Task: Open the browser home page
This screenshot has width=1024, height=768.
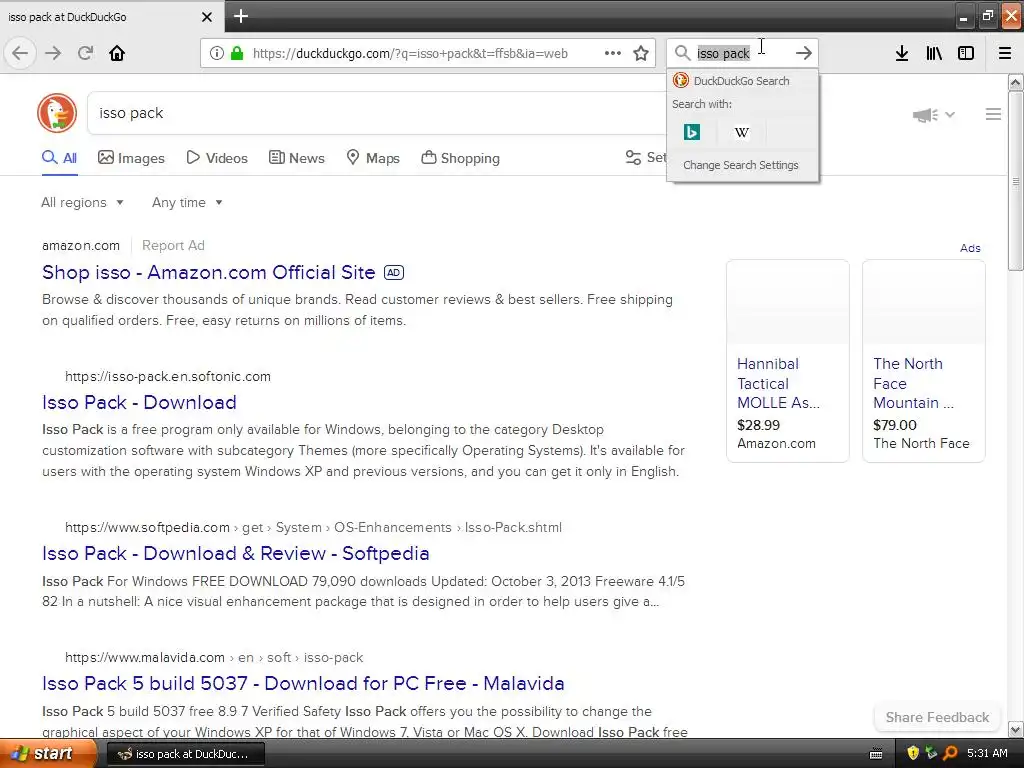Action: pyautogui.click(x=117, y=53)
